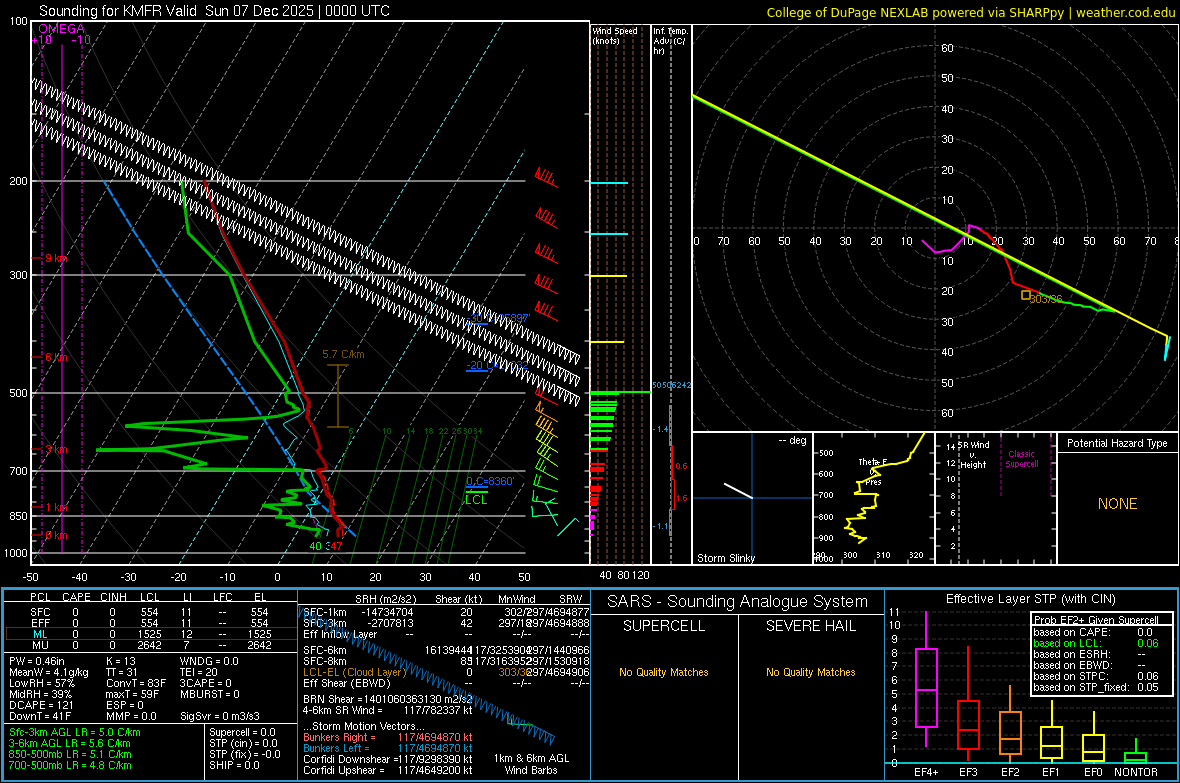
Task: Select the 700 pressure level label
Action: [x=18, y=471]
